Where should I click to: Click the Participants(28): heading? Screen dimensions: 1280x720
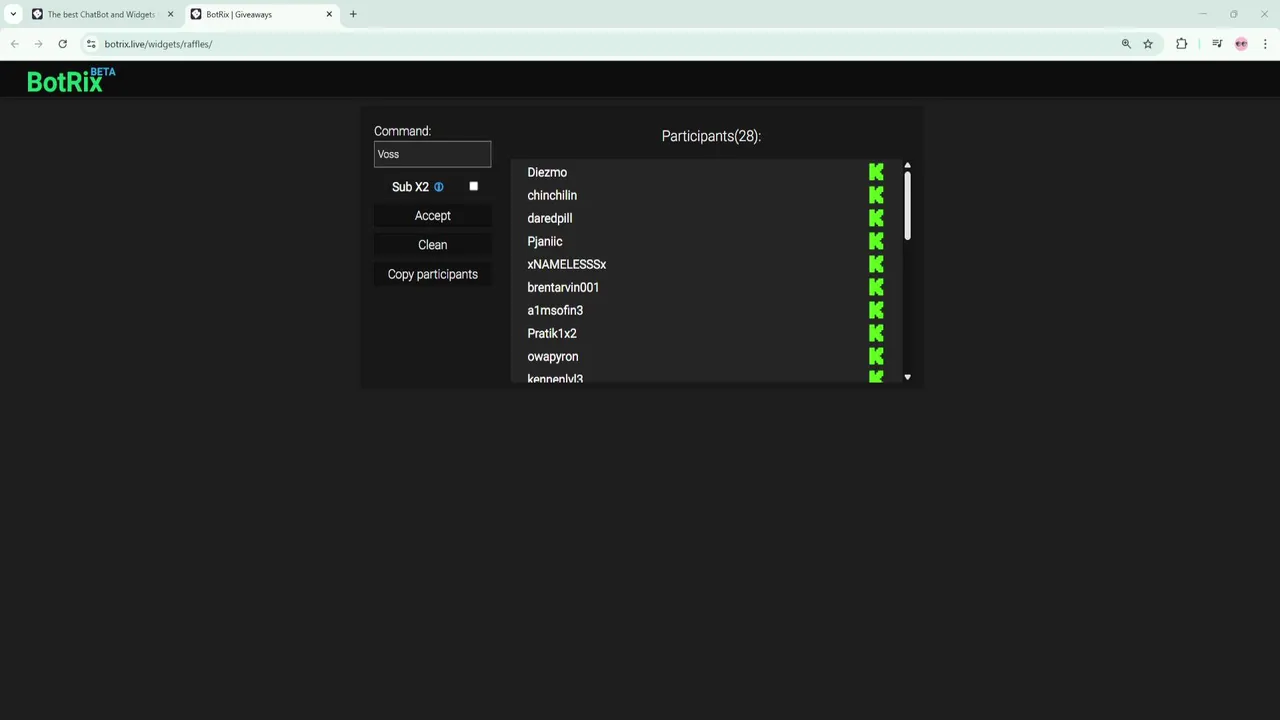[711, 136]
